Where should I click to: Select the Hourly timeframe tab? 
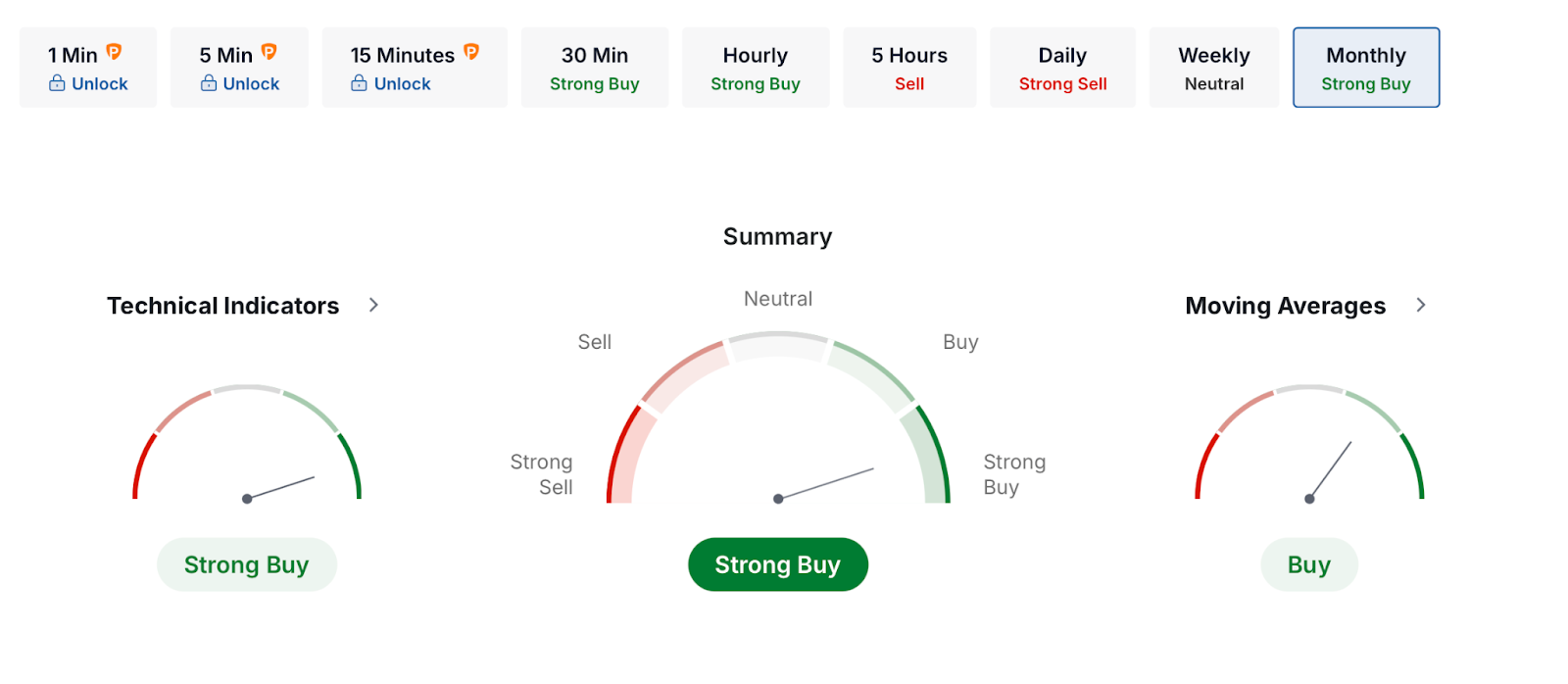tap(755, 68)
